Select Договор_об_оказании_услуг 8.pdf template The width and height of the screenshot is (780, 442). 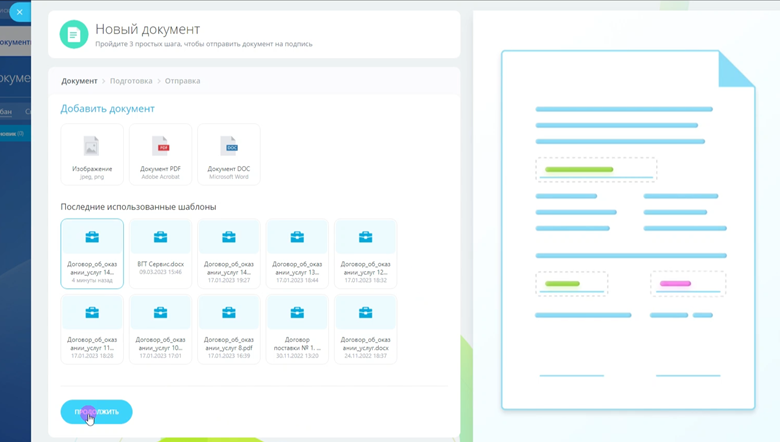pos(229,329)
